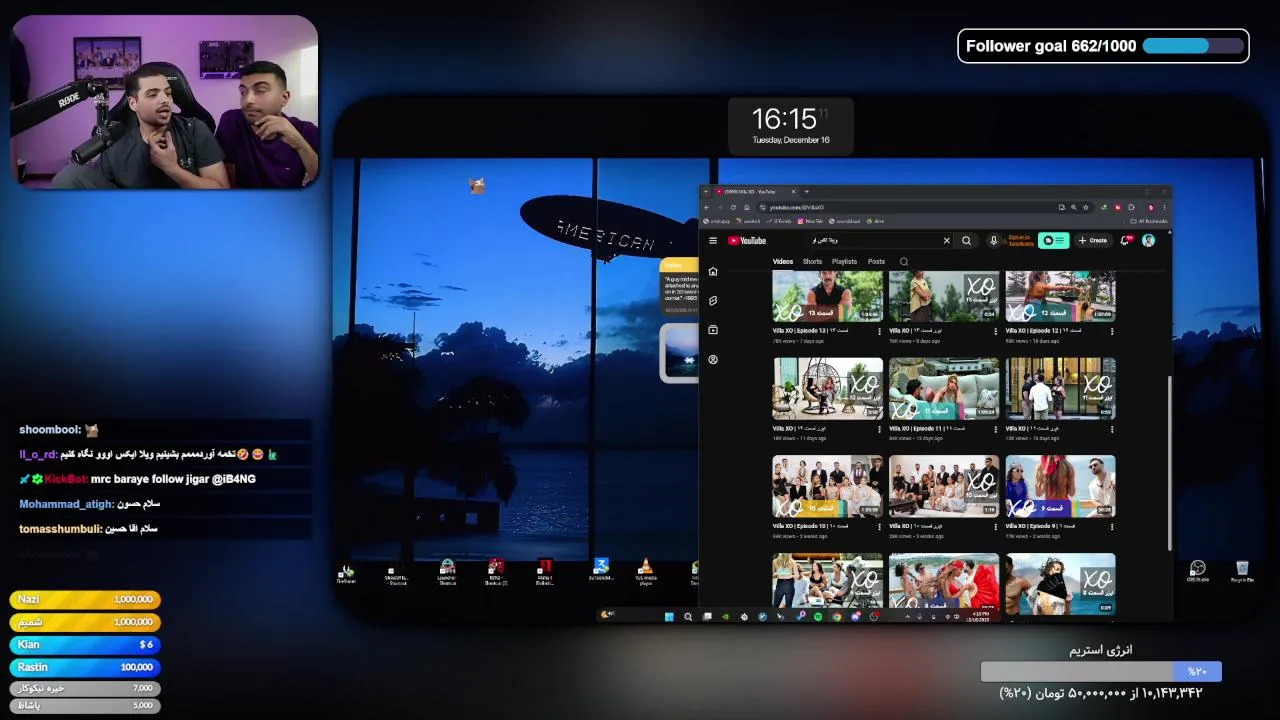Click the YouTube logo
The height and width of the screenshot is (720, 1280).
click(x=747, y=240)
